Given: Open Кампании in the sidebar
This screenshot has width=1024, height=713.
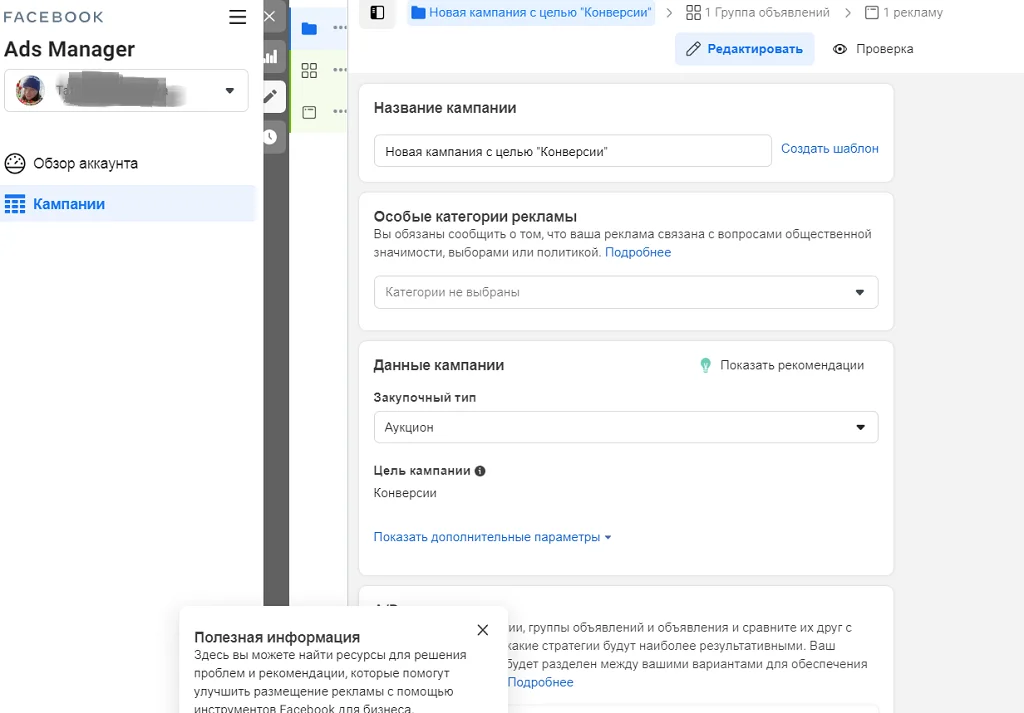Looking at the screenshot, I should [x=69, y=204].
